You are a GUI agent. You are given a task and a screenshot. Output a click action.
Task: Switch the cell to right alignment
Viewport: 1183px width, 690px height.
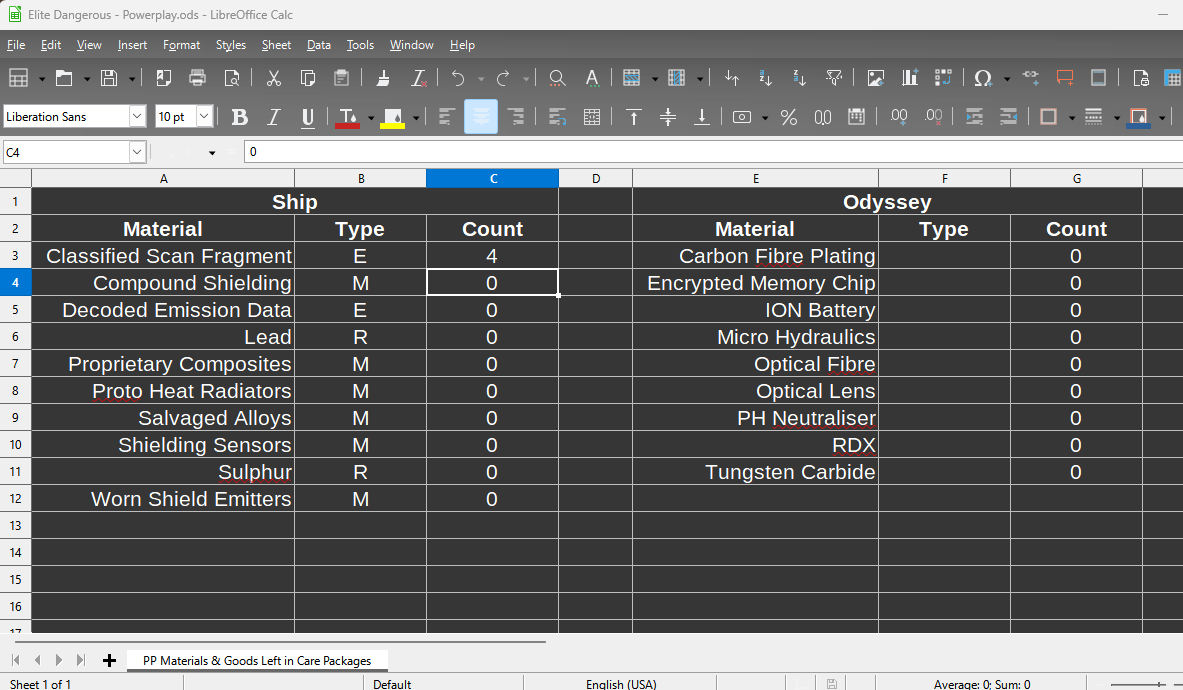coord(515,117)
